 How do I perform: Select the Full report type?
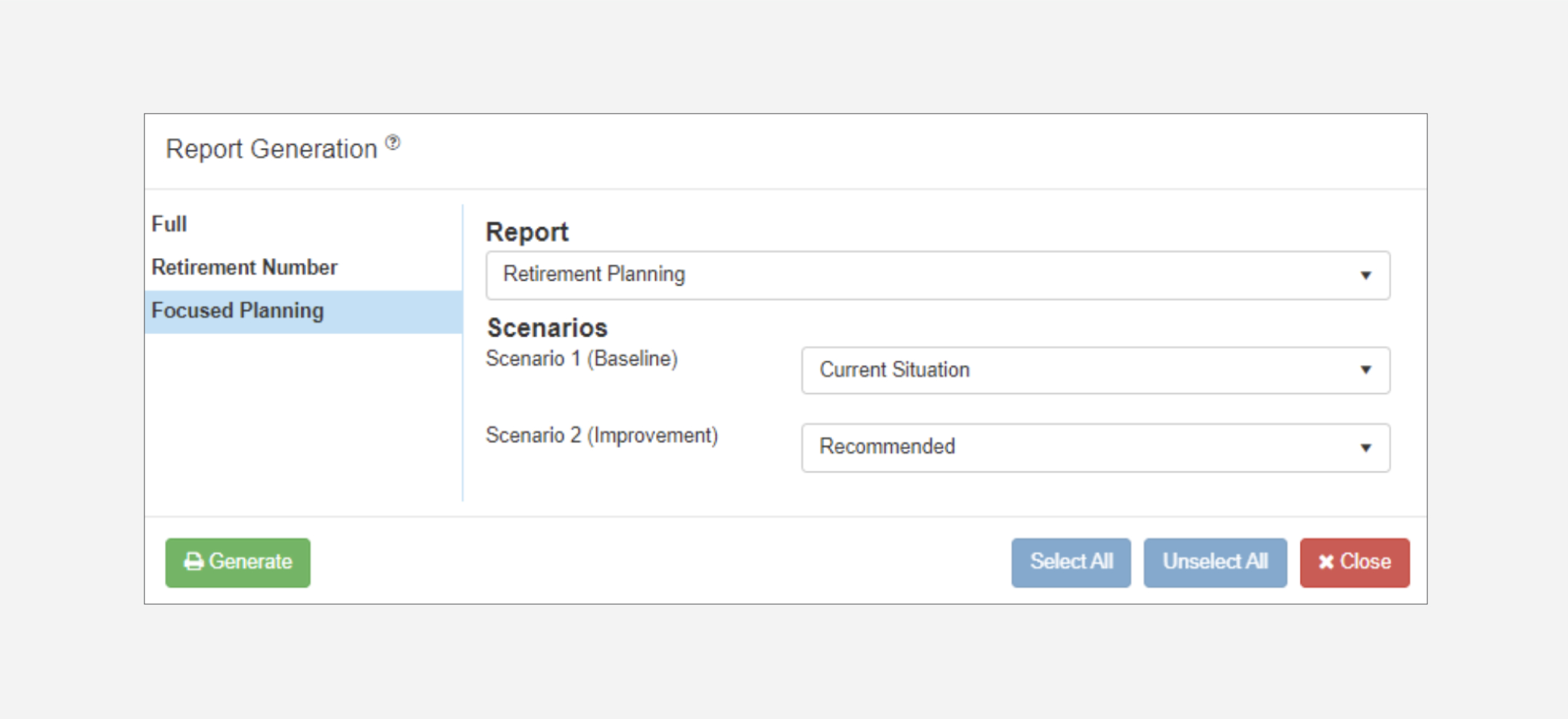point(169,224)
